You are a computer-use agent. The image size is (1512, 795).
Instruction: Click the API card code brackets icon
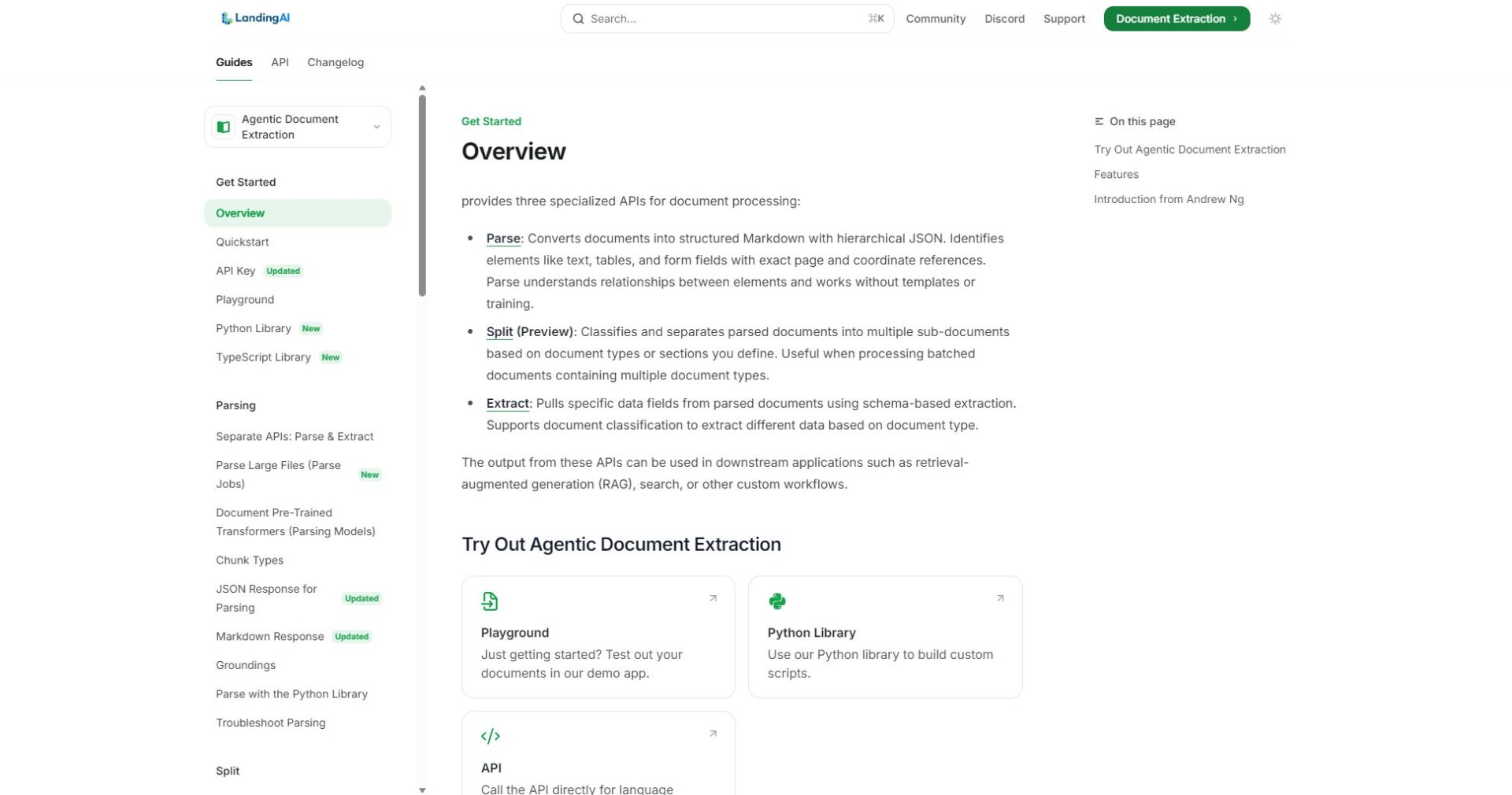tap(490, 736)
